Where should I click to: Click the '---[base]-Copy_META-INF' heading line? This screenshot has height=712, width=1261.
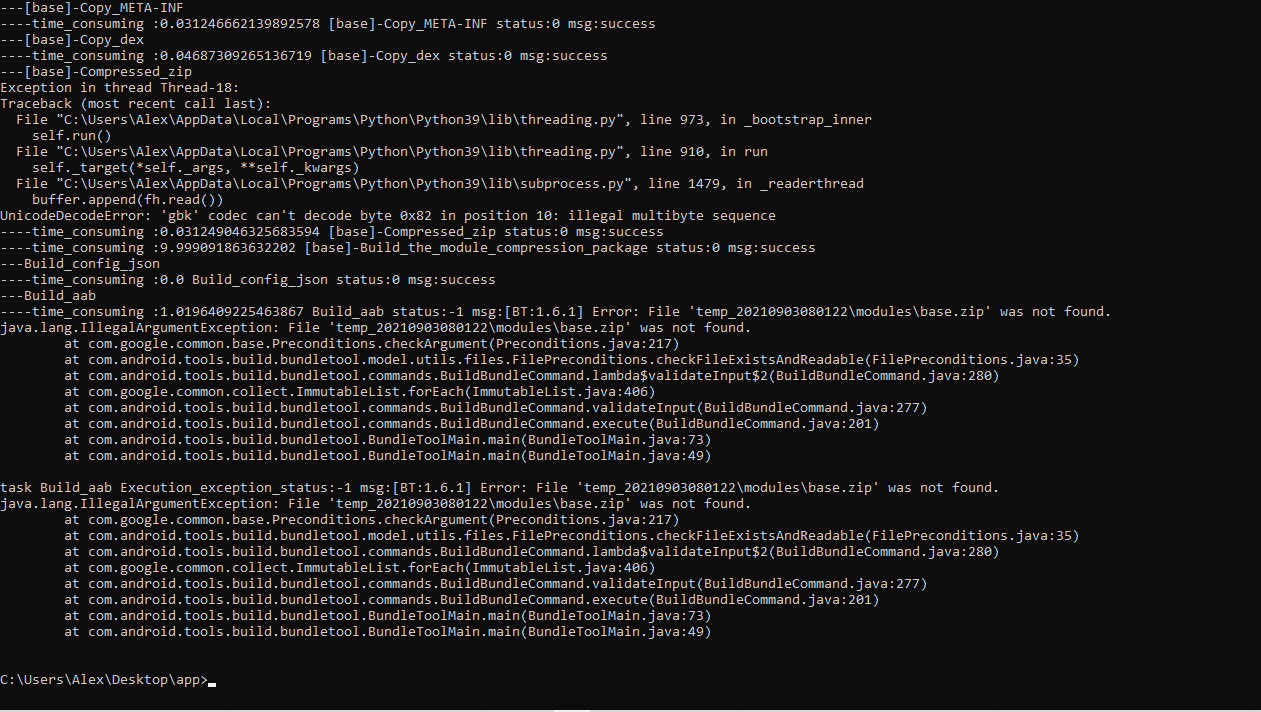pyautogui.click(x=92, y=8)
